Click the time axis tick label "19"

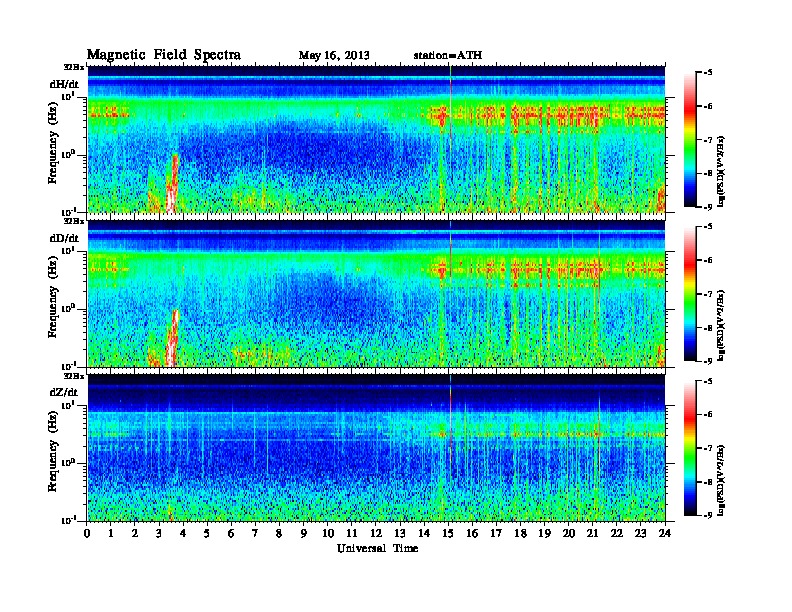click(x=544, y=534)
